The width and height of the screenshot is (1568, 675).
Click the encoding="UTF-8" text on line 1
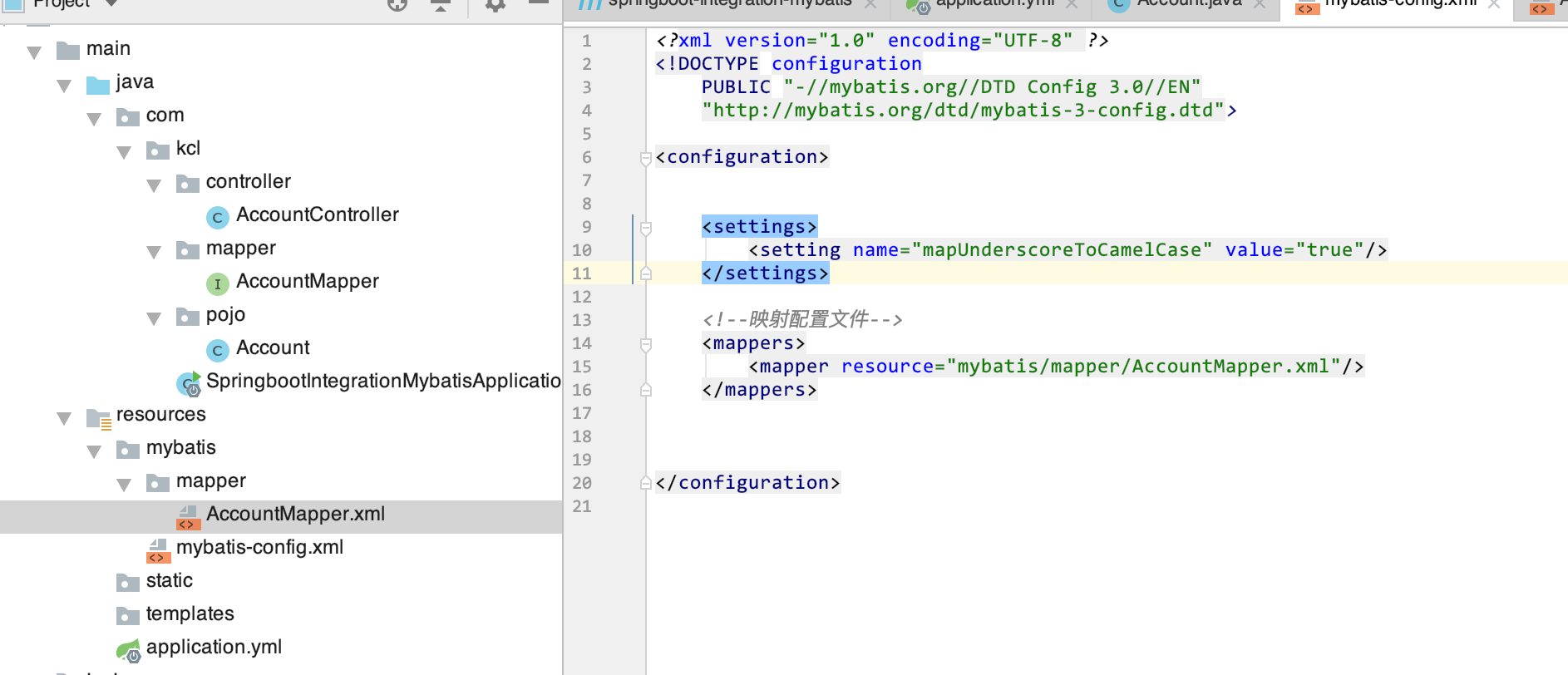pos(980,40)
